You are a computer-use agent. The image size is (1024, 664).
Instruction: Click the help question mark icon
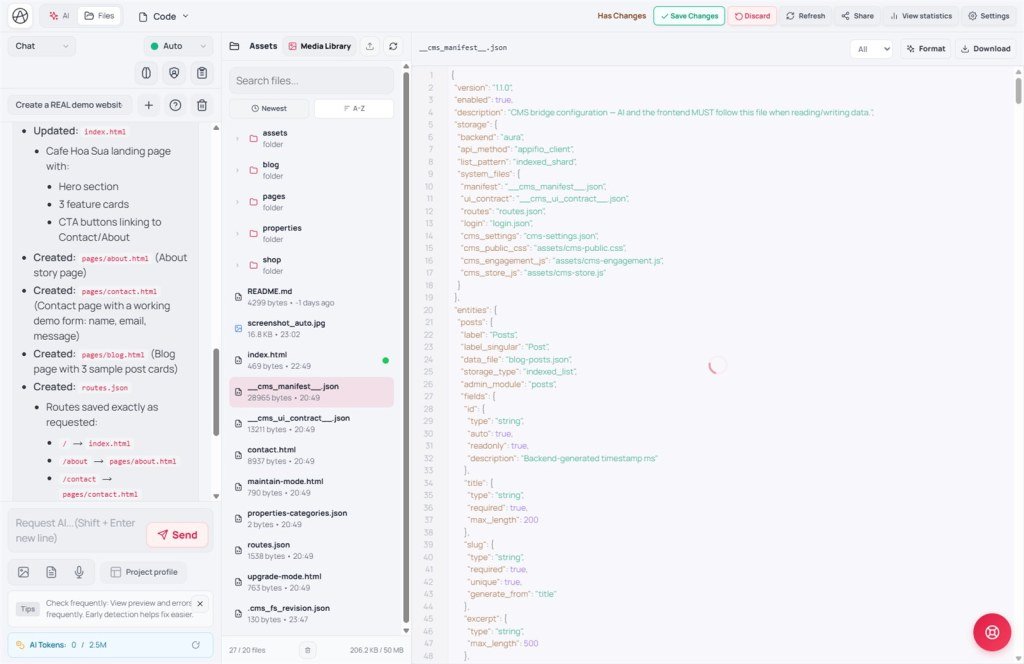(175, 104)
